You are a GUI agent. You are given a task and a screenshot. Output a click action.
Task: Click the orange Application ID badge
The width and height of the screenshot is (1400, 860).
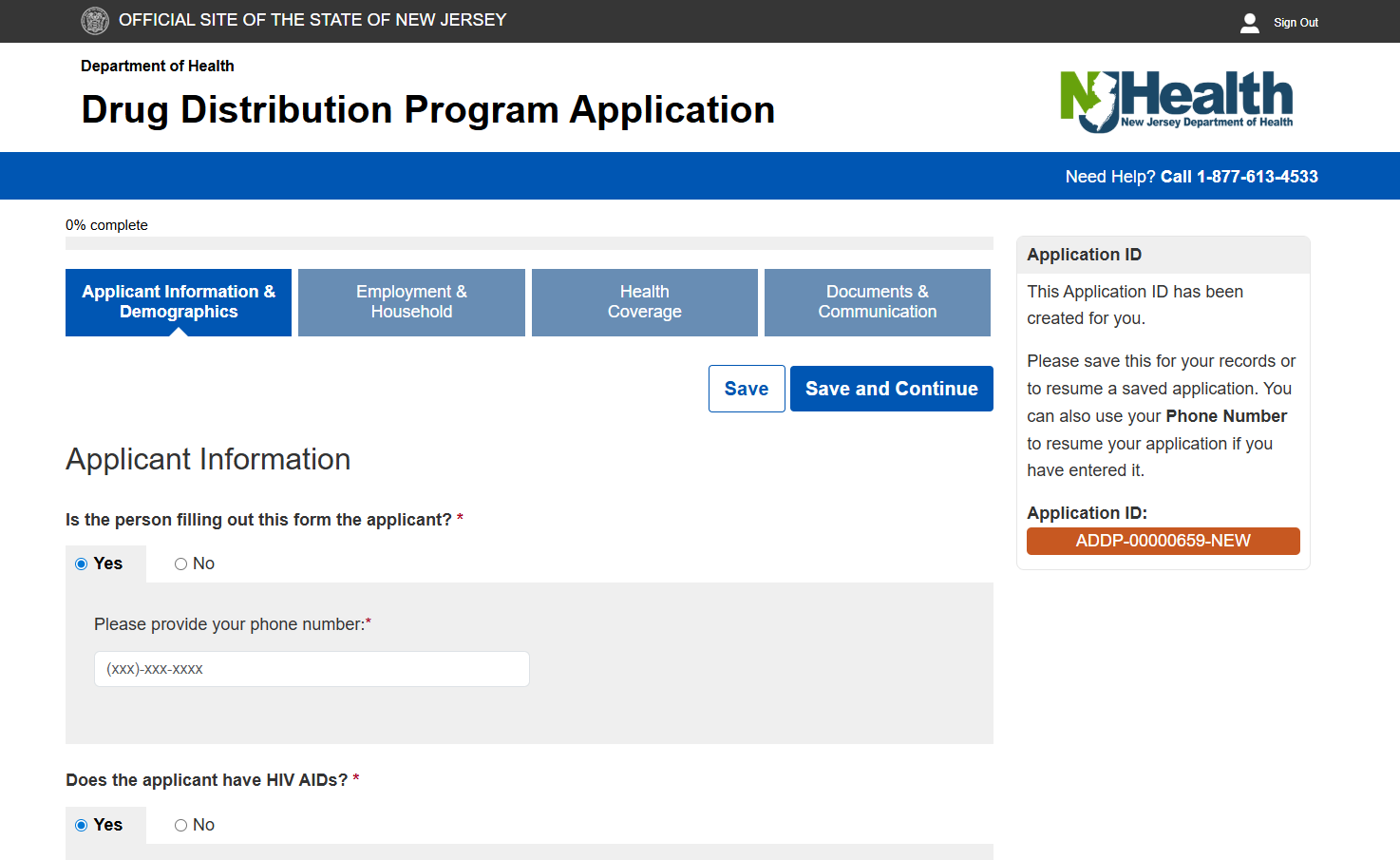[x=1163, y=541]
